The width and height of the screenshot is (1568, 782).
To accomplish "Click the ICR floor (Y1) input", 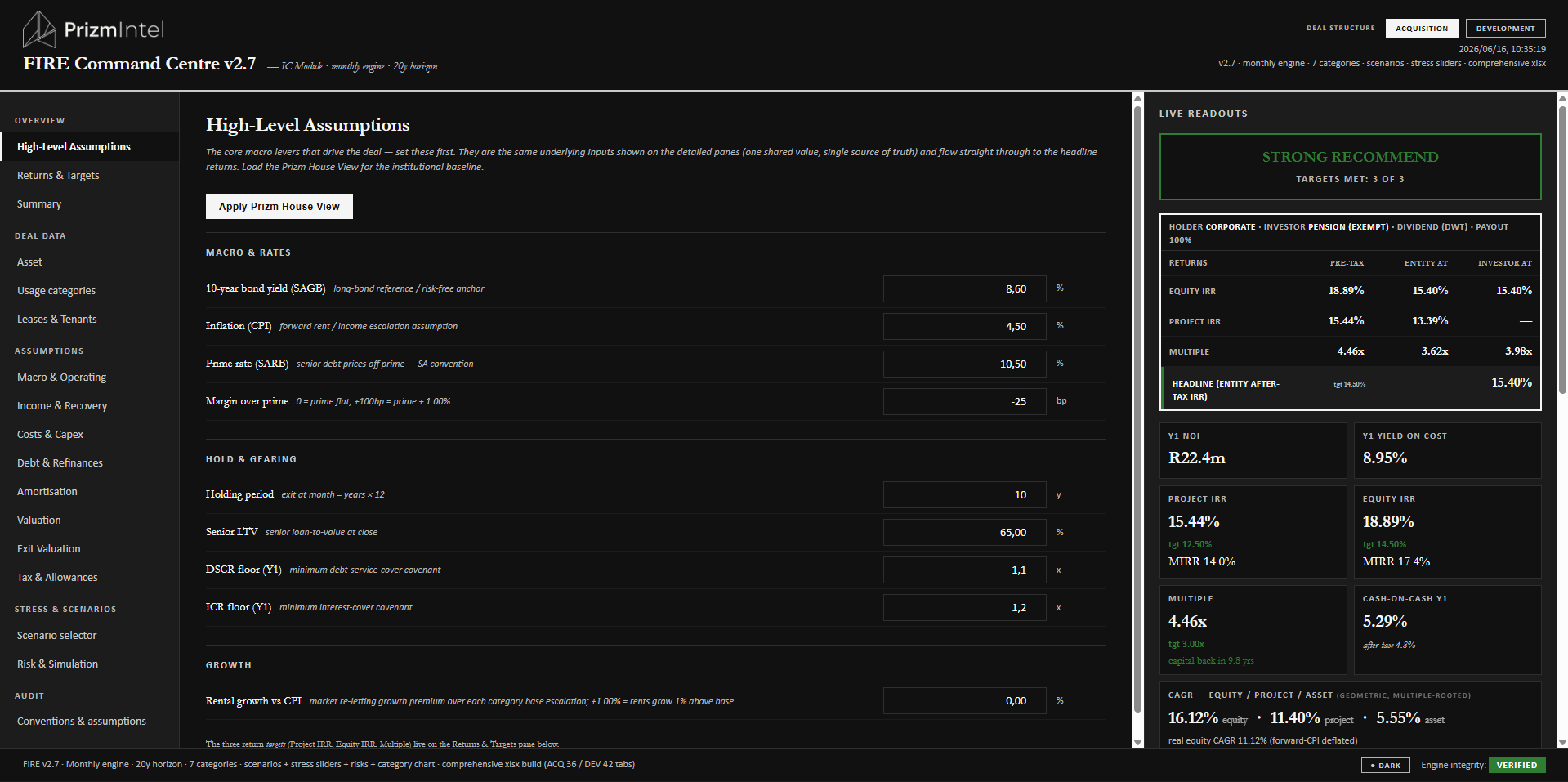I will (964, 608).
